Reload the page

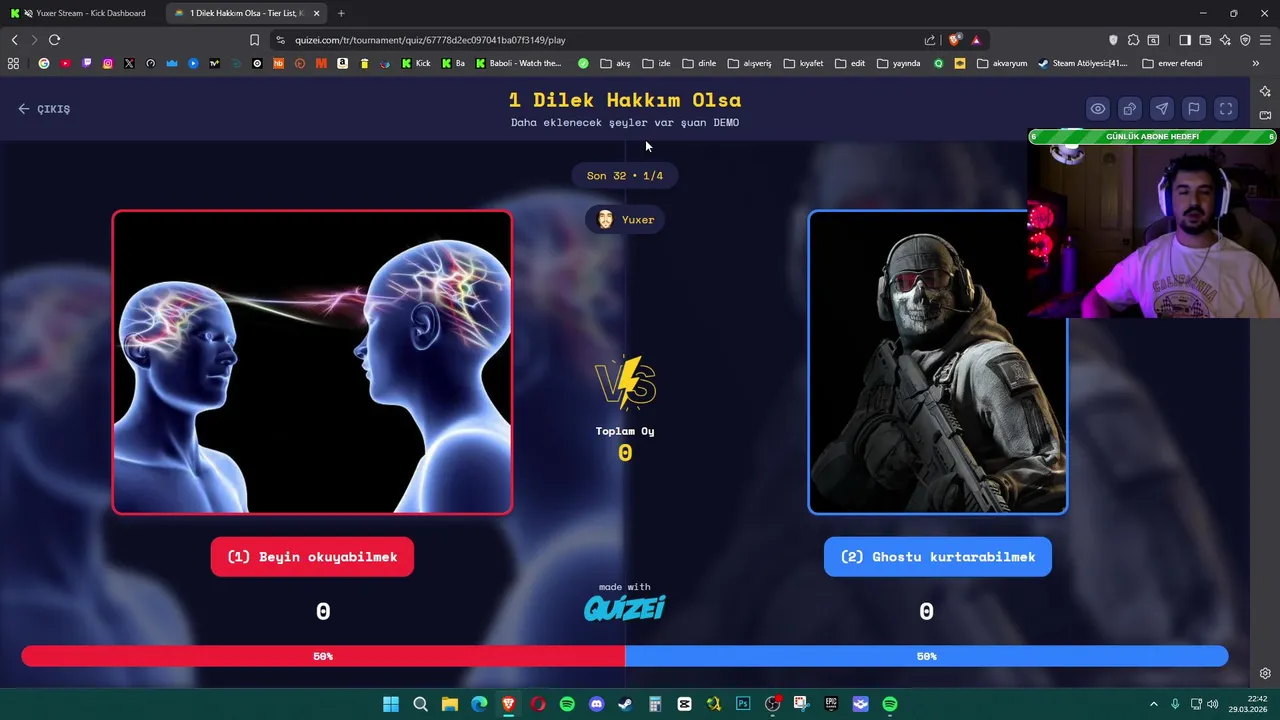tap(54, 40)
